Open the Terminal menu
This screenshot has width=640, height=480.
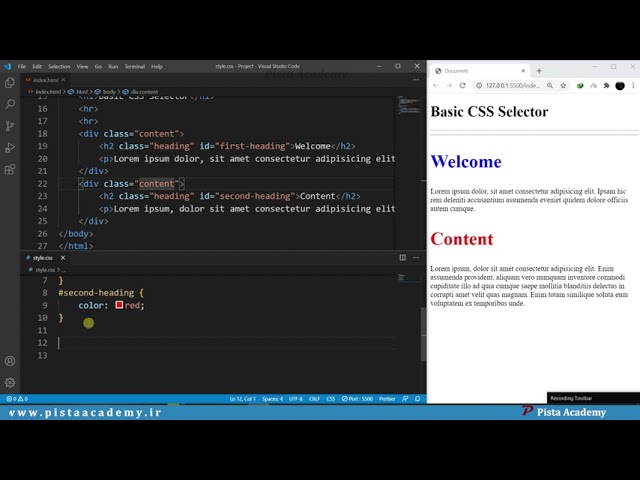point(135,66)
